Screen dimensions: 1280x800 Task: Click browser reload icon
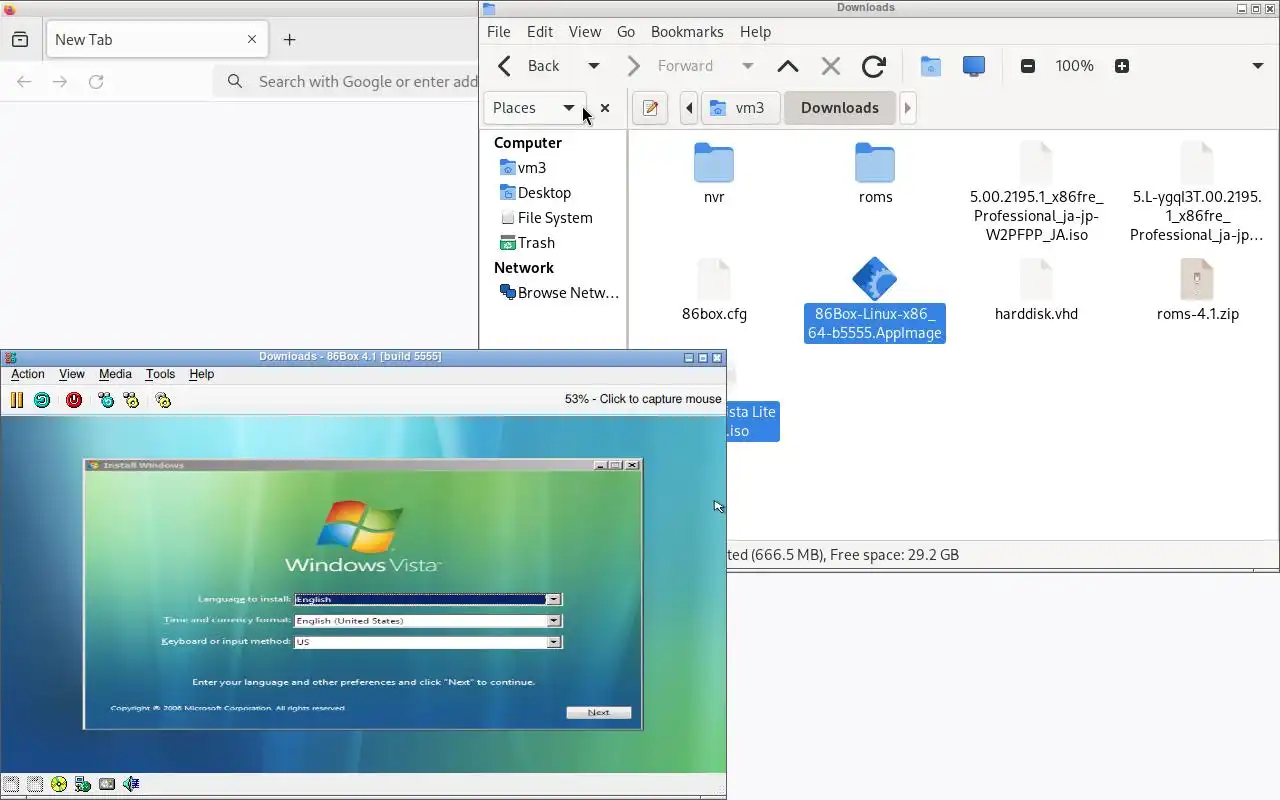(x=96, y=82)
